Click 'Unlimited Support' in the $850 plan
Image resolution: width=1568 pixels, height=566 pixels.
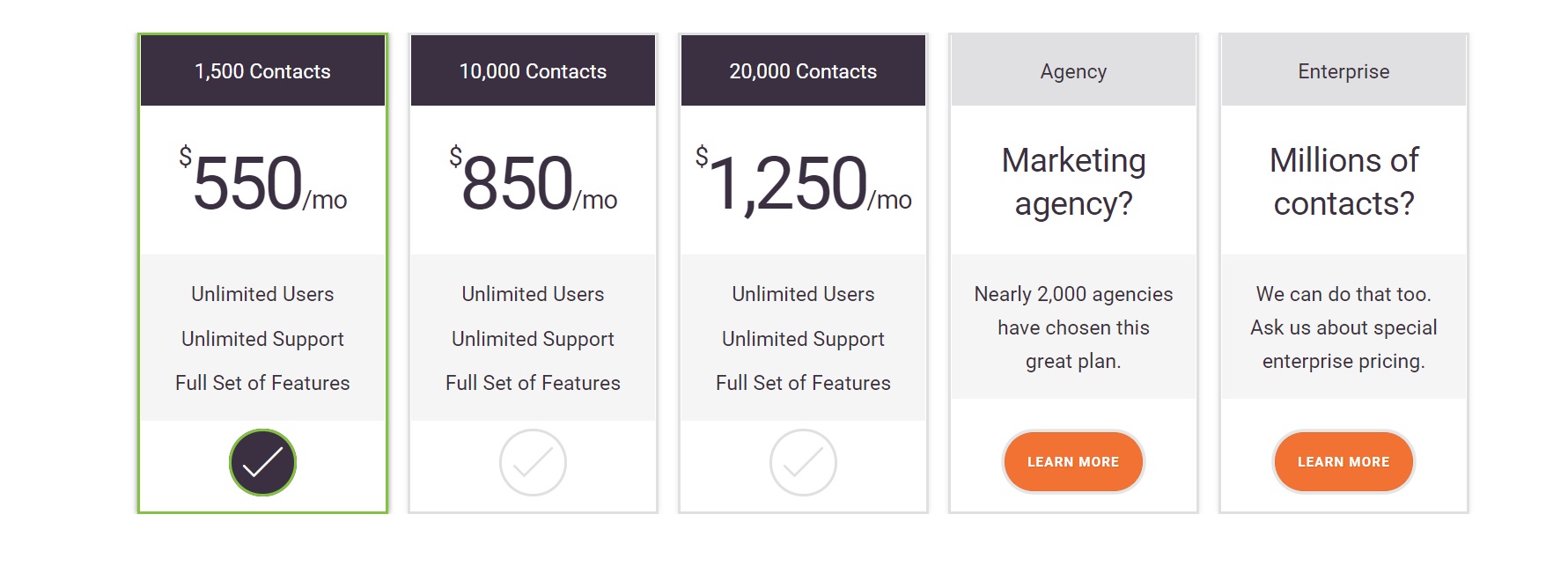click(x=533, y=339)
